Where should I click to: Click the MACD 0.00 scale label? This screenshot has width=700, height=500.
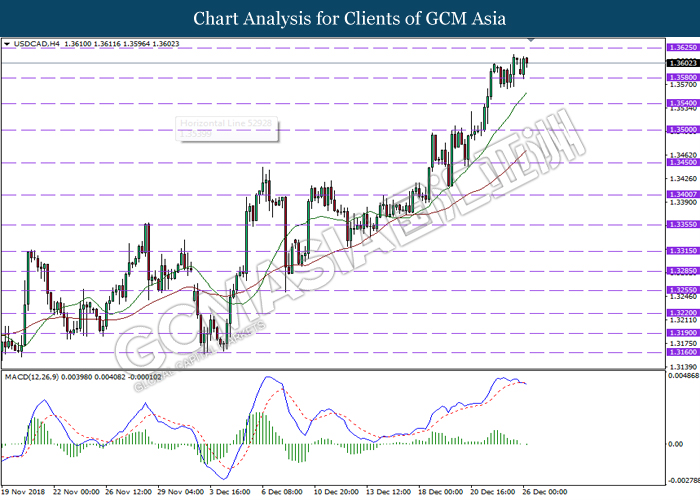pyautogui.click(x=675, y=444)
